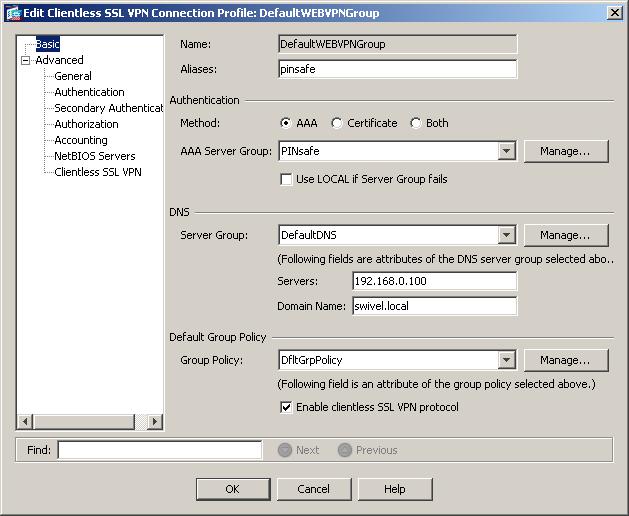Click the ASDM app icon in title bar
This screenshot has width=629, height=516.
tap(13, 12)
